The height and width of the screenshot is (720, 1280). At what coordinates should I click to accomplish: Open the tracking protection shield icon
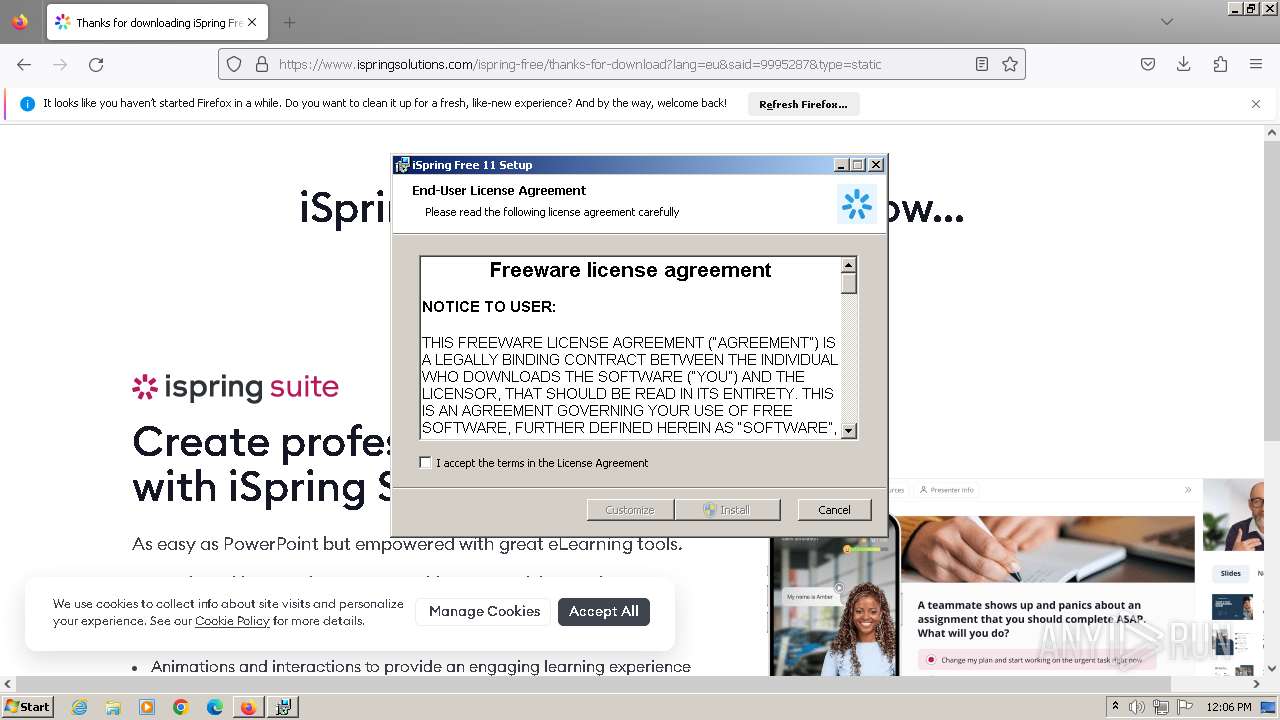pyautogui.click(x=234, y=64)
